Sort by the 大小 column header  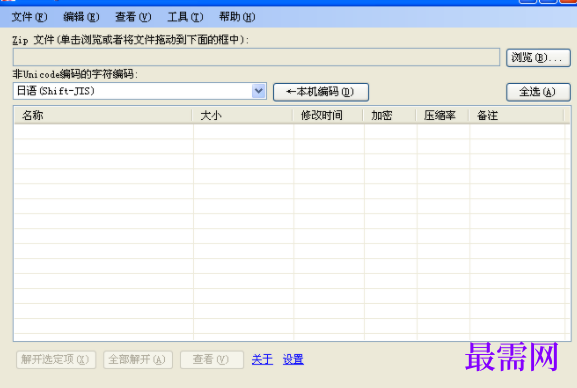(243, 116)
